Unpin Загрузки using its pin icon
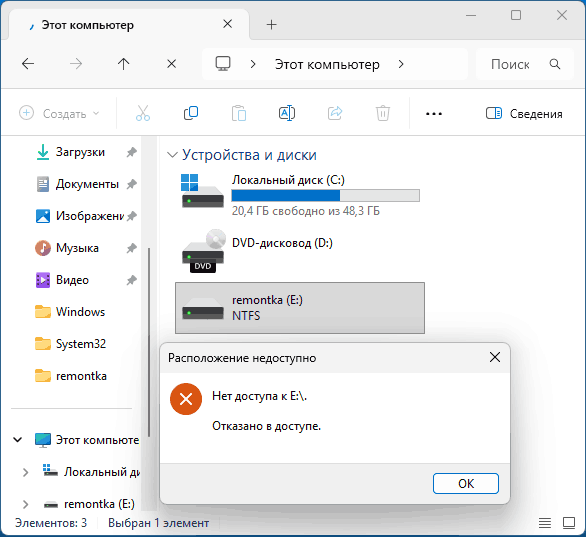 132,152
